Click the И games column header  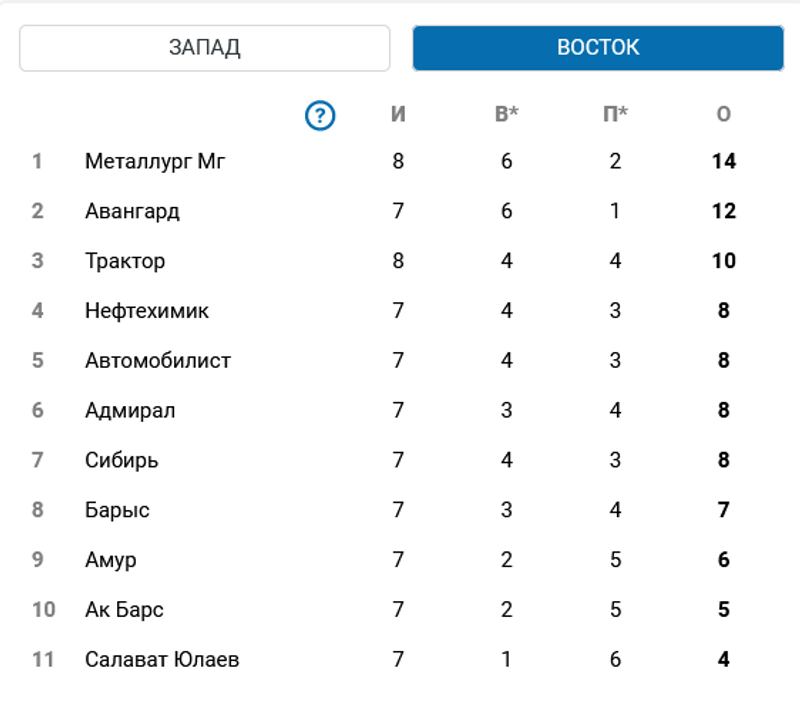pyautogui.click(x=398, y=114)
